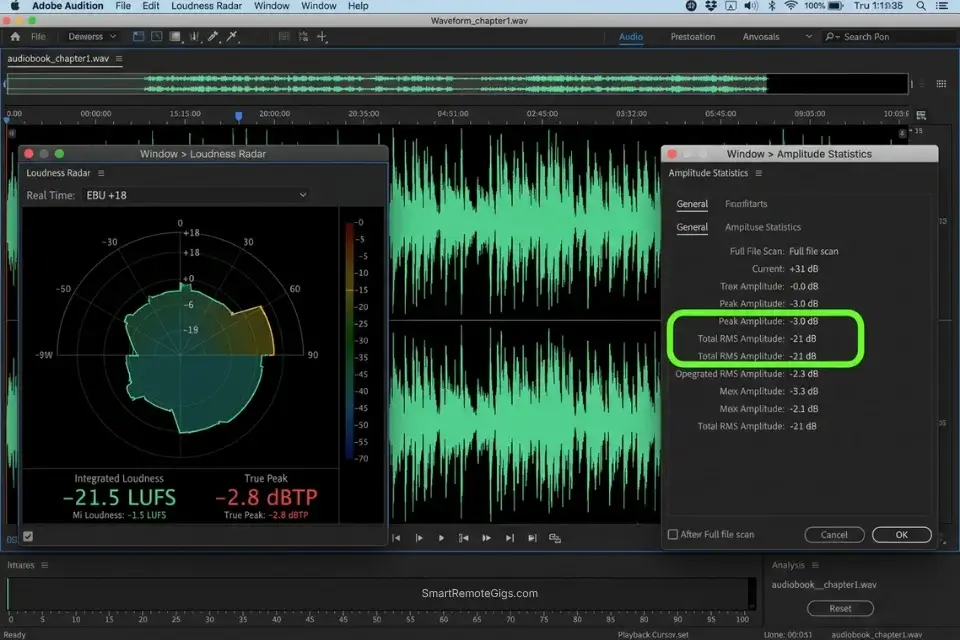Click the Playback Cursov.set status bar text
Viewport: 960px width, 640px height.
click(x=653, y=634)
